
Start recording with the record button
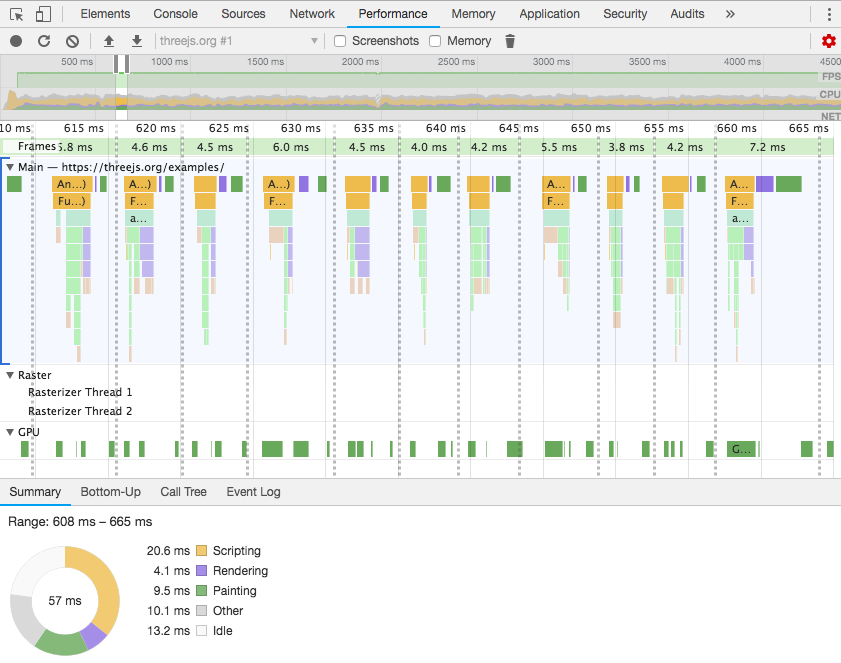point(16,41)
